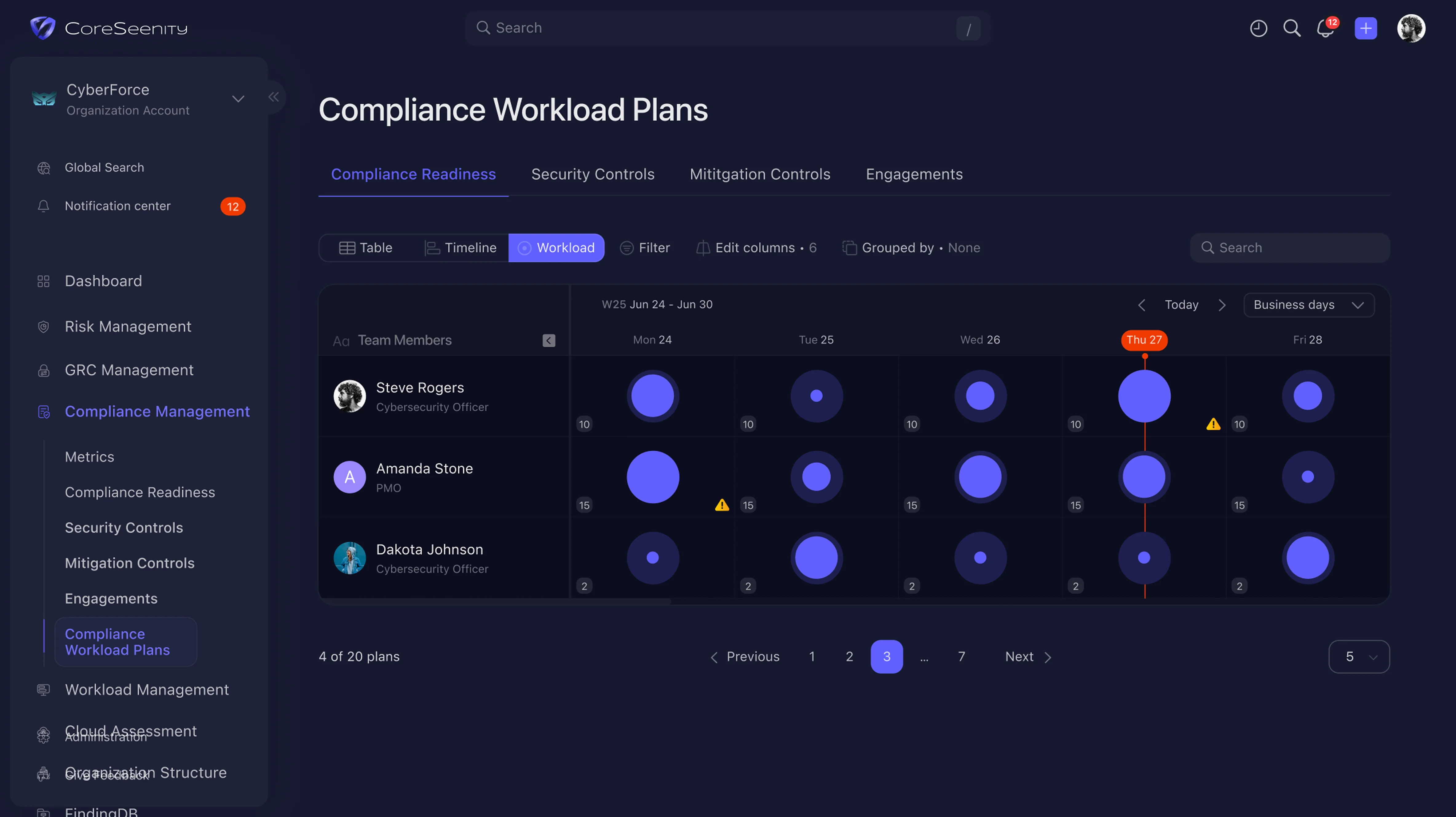Switch to Table view
The width and height of the screenshot is (1456, 817).
pos(366,248)
